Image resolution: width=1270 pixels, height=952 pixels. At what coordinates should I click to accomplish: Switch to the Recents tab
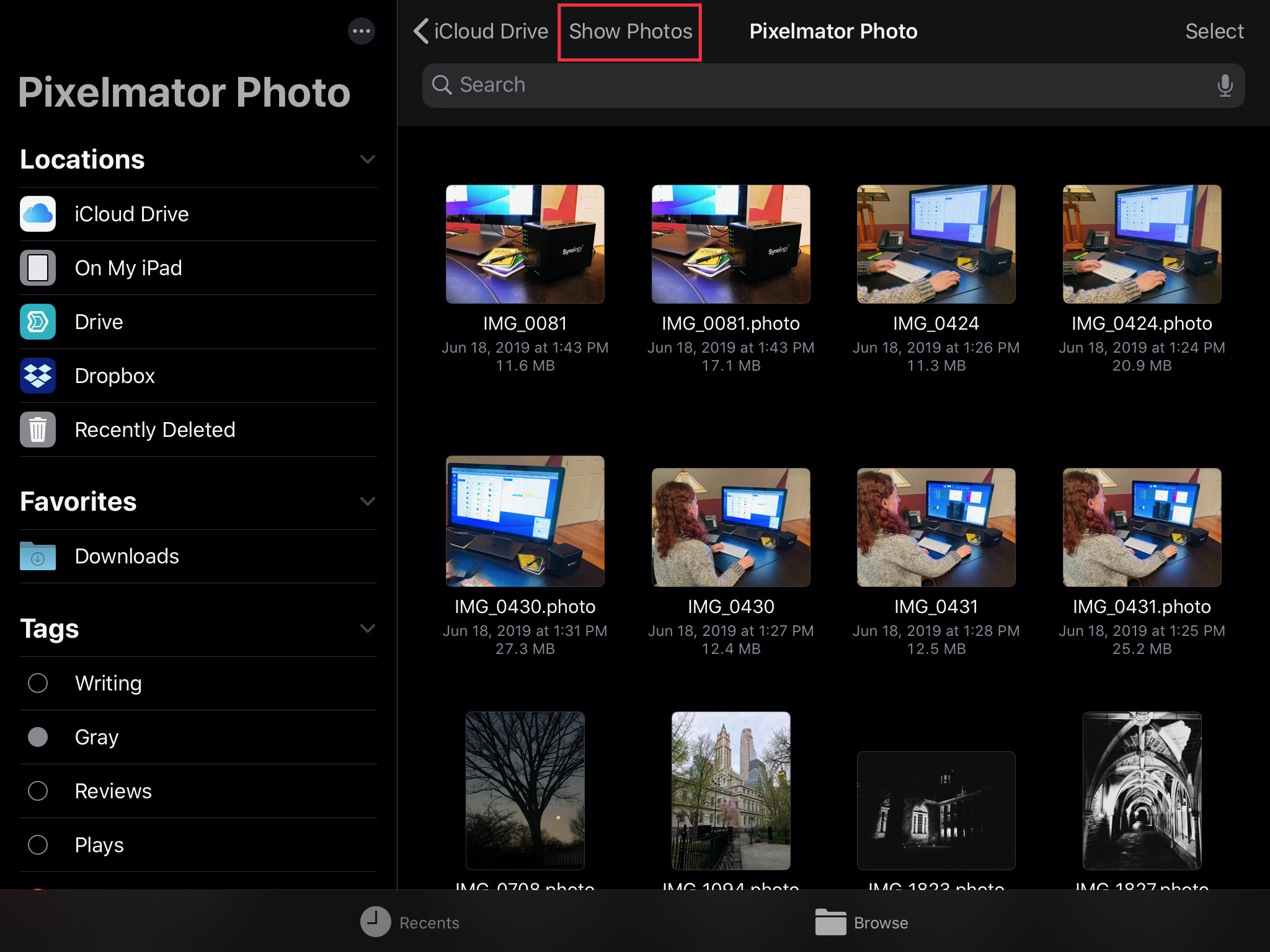click(x=410, y=922)
